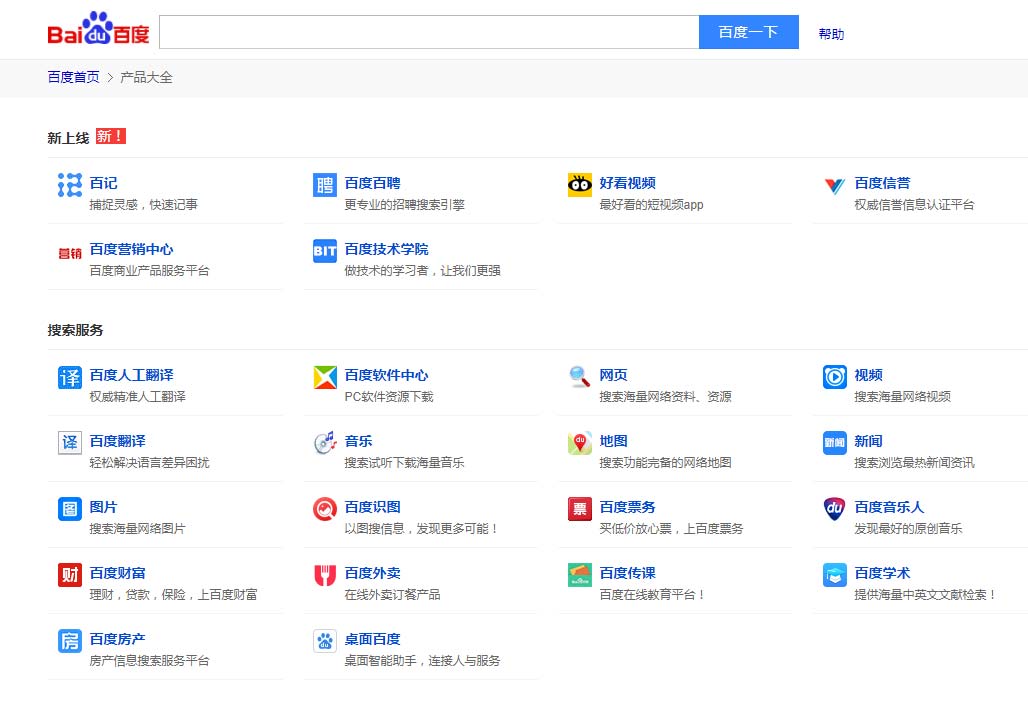The height and width of the screenshot is (708, 1028).
Task: Open the 百度识图 icon
Action: (x=325, y=509)
